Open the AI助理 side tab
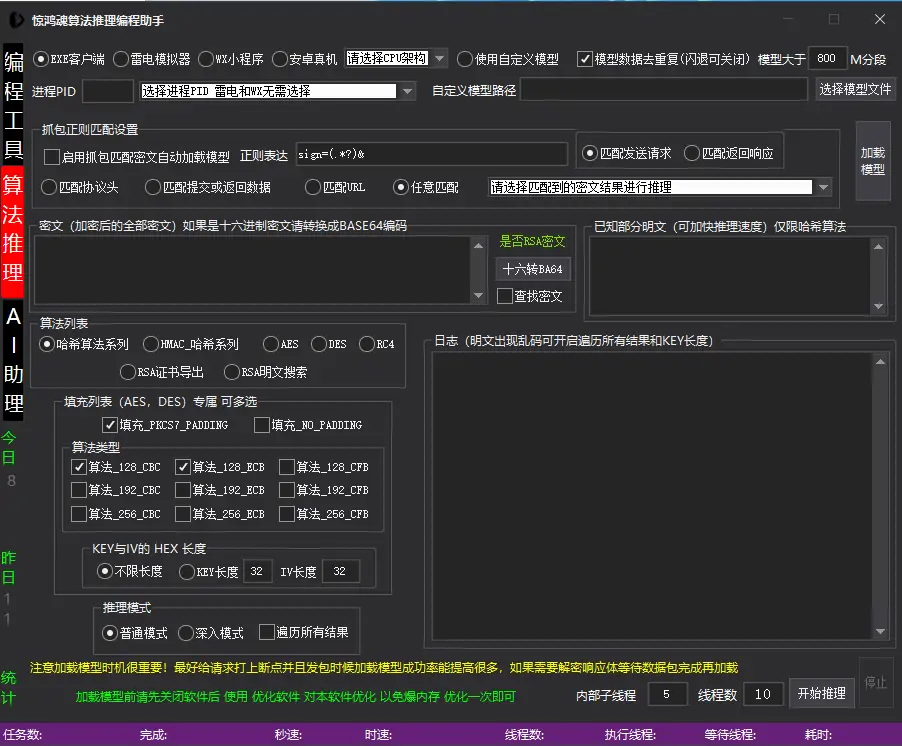The height and width of the screenshot is (746, 902). click(x=13, y=361)
